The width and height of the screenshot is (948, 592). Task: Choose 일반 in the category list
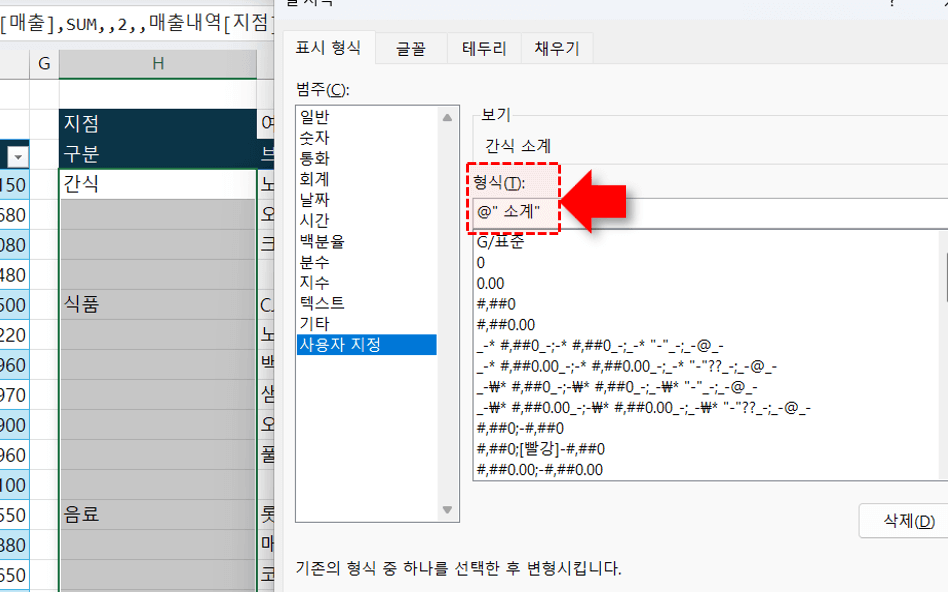[x=315, y=117]
